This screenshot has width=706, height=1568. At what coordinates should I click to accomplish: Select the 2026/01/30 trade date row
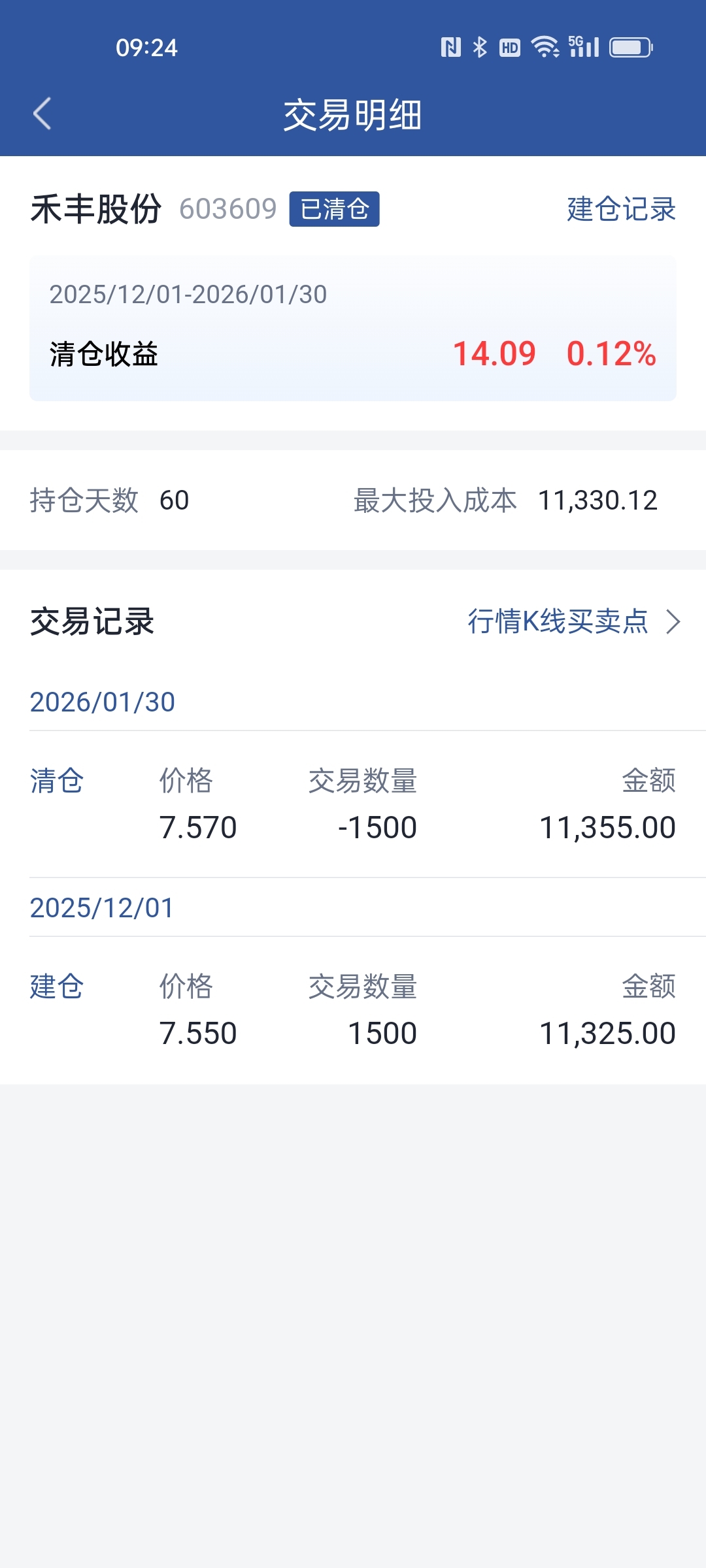[103, 702]
